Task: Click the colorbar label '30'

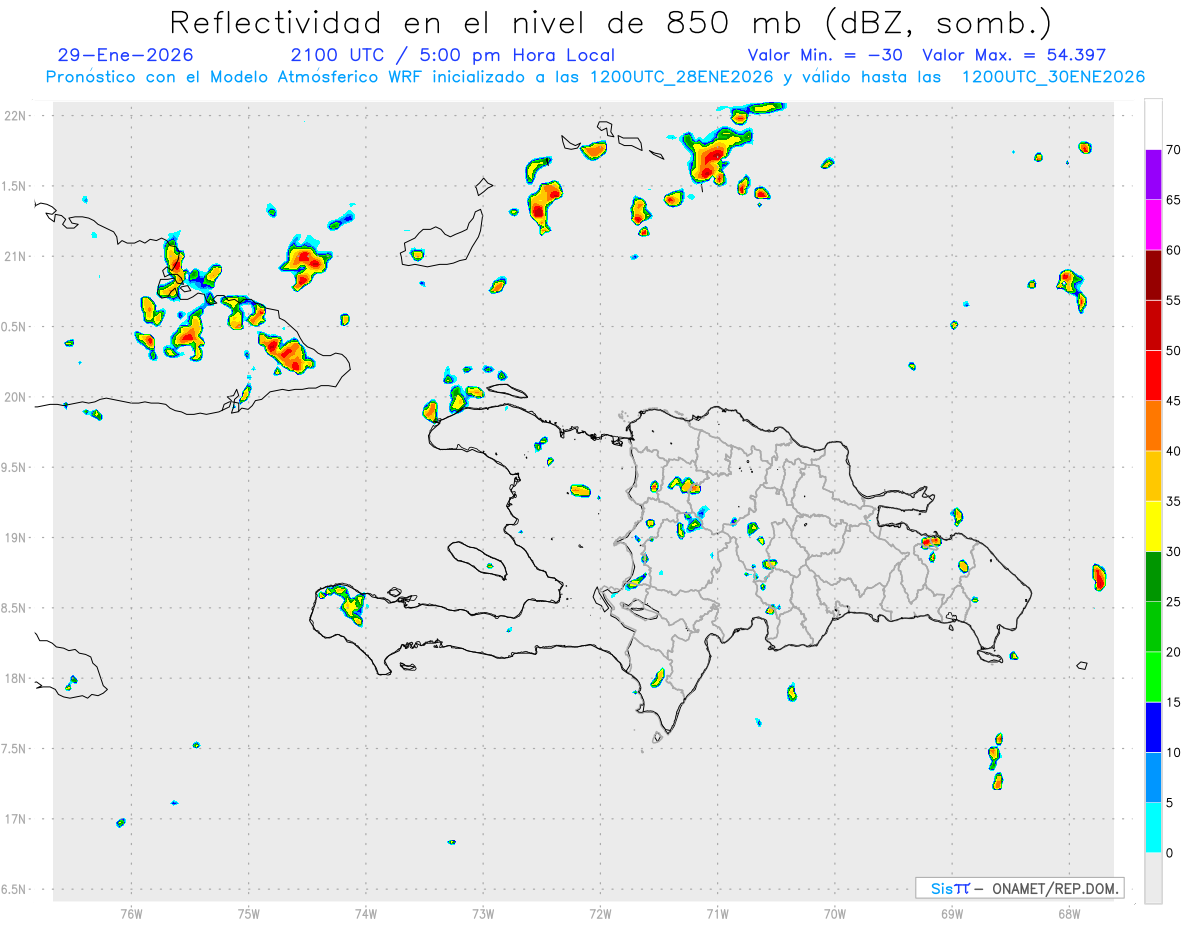Action: pyautogui.click(x=1173, y=552)
